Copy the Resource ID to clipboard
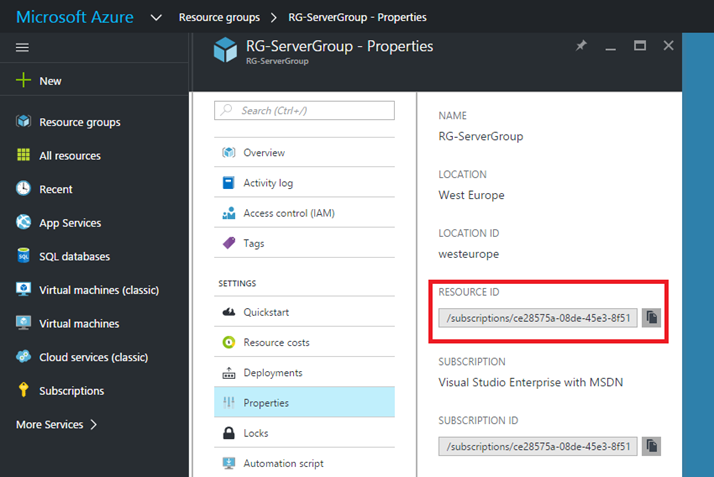This screenshot has width=714, height=477. coord(651,318)
